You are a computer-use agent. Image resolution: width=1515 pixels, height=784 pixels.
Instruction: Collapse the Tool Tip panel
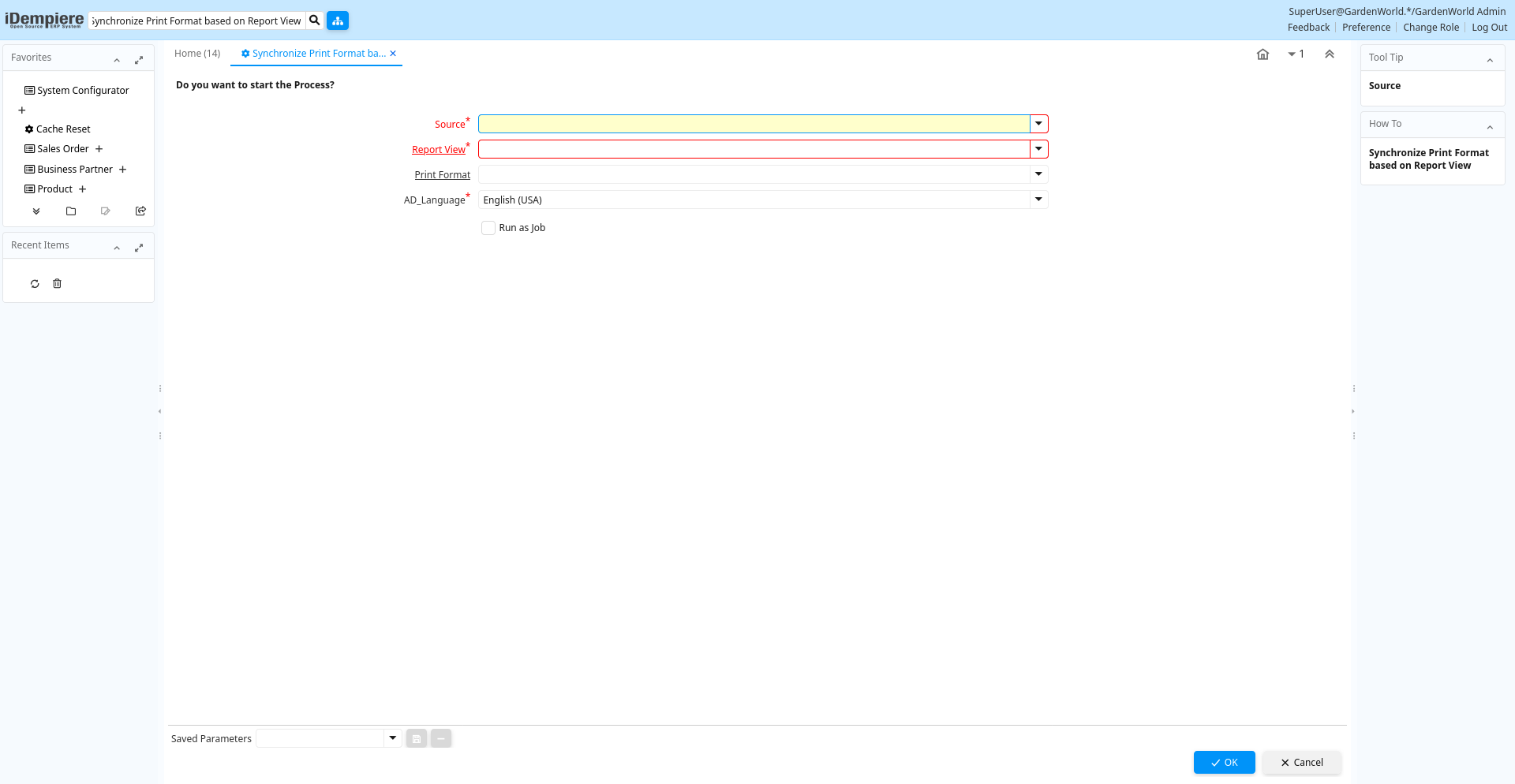pyautogui.click(x=1490, y=60)
